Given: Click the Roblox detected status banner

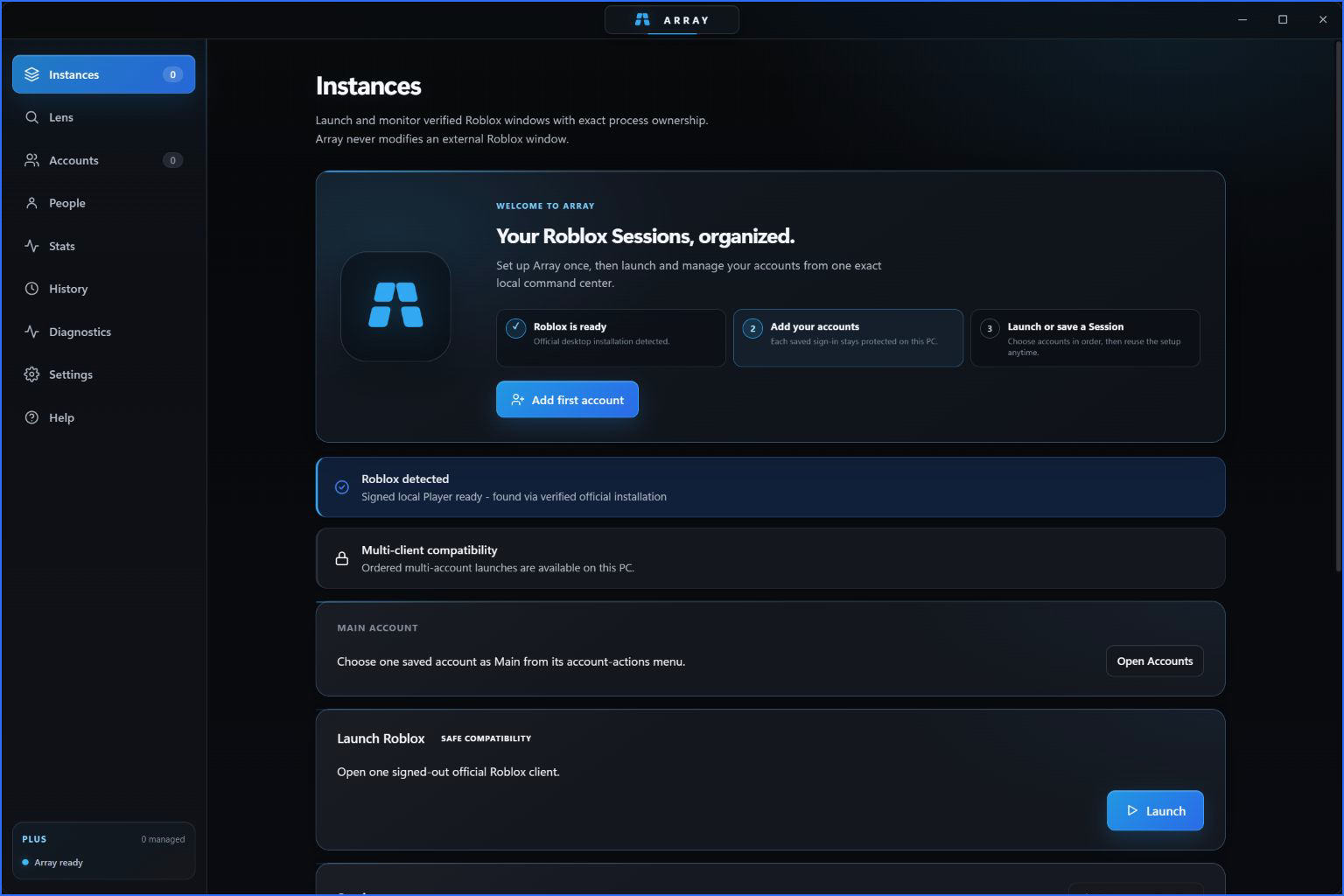Looking at the screenshot, I should (770, 487).
